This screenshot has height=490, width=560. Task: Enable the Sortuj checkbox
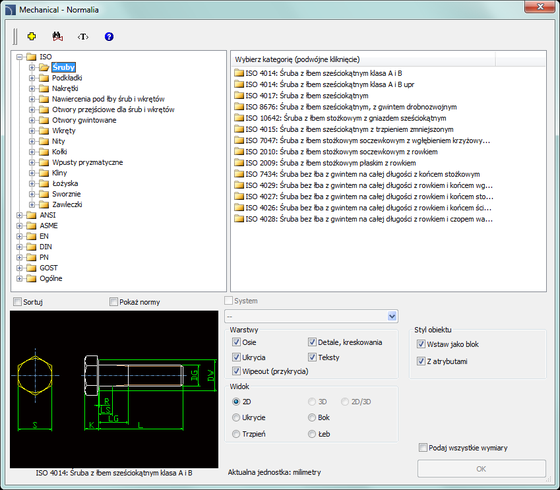click(x=17, y=302)
